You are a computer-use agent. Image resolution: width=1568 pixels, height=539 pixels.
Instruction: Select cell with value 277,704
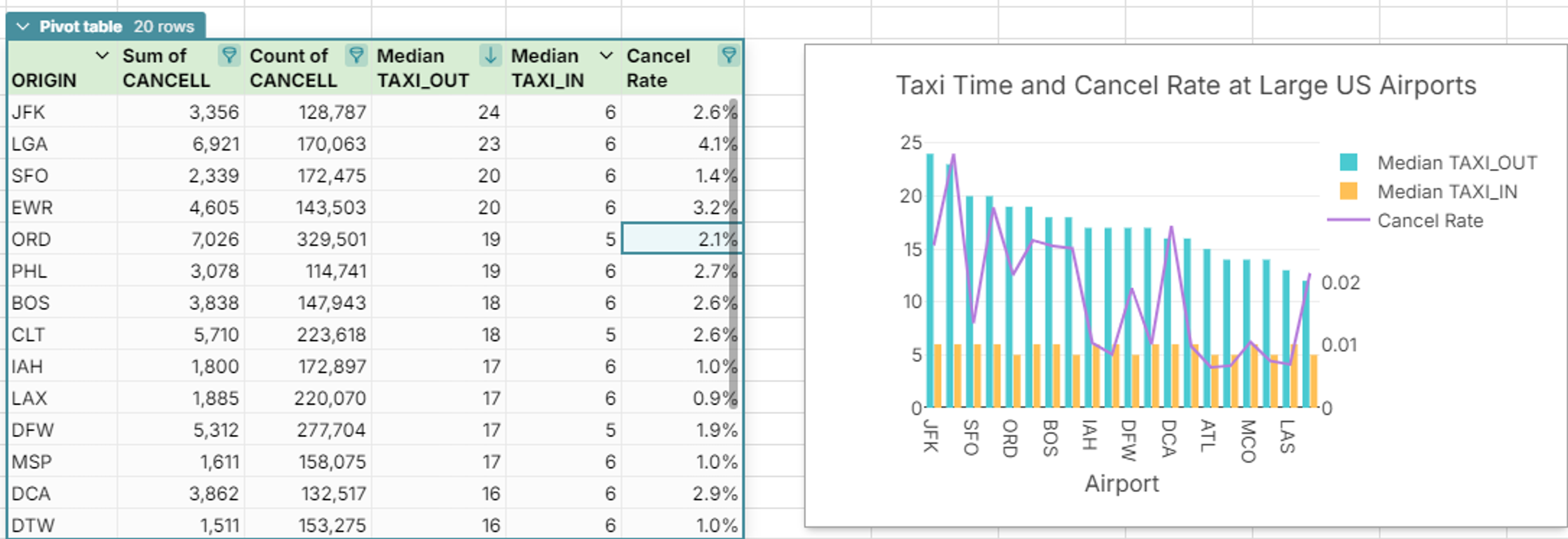click(x=308, y=429)
